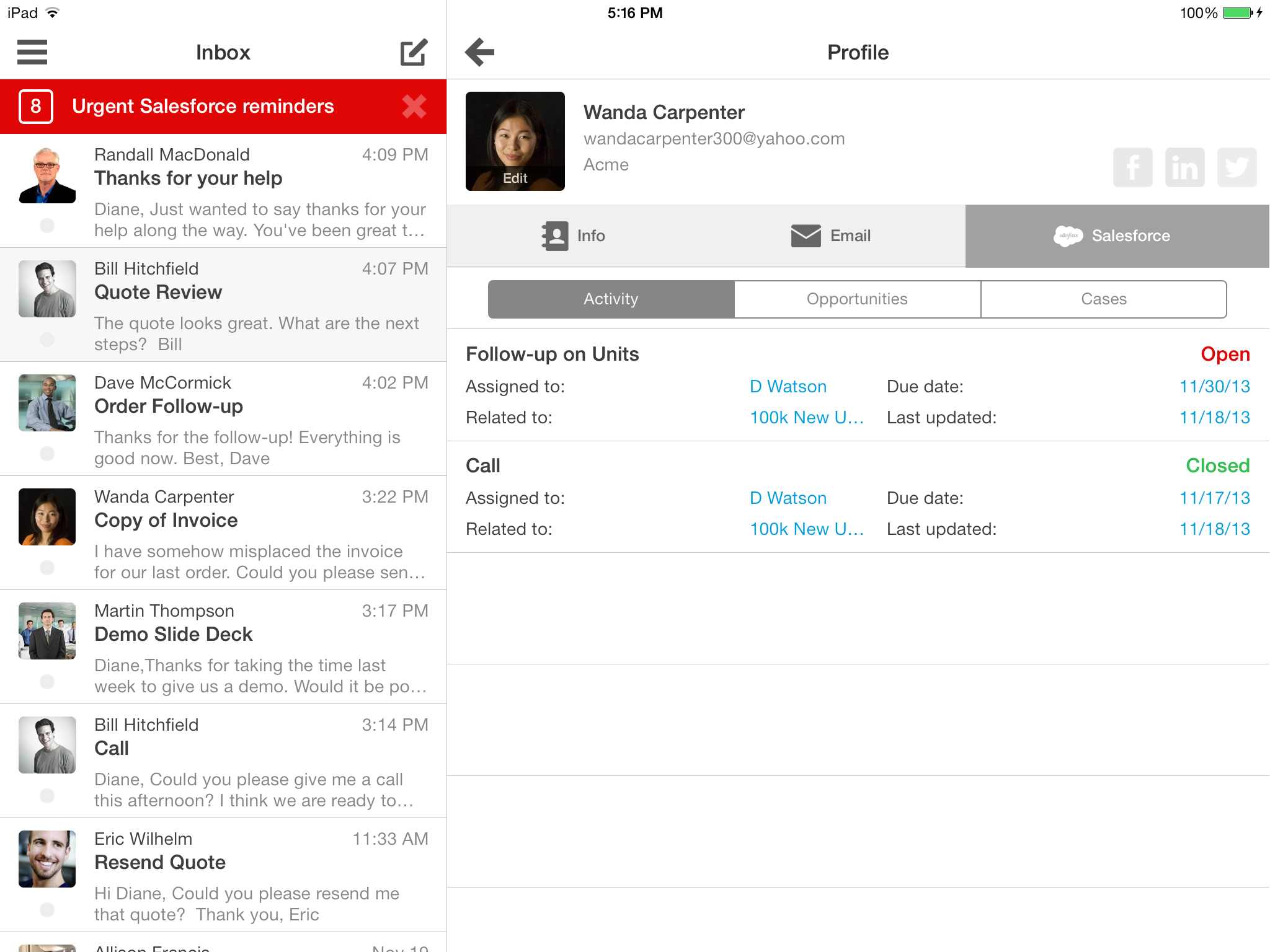Toggle read dot under Randall MacDonald
This screenshot has width=1270, height=952.
(47, 226)
